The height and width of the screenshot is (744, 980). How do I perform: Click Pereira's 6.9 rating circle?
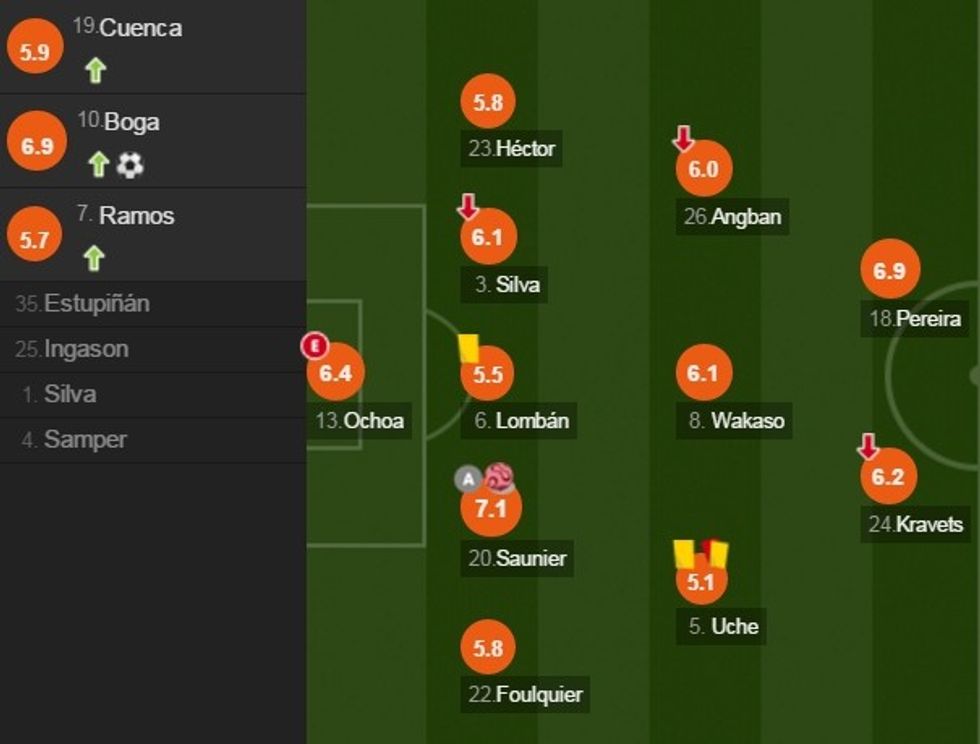click(x=889, y=270)
